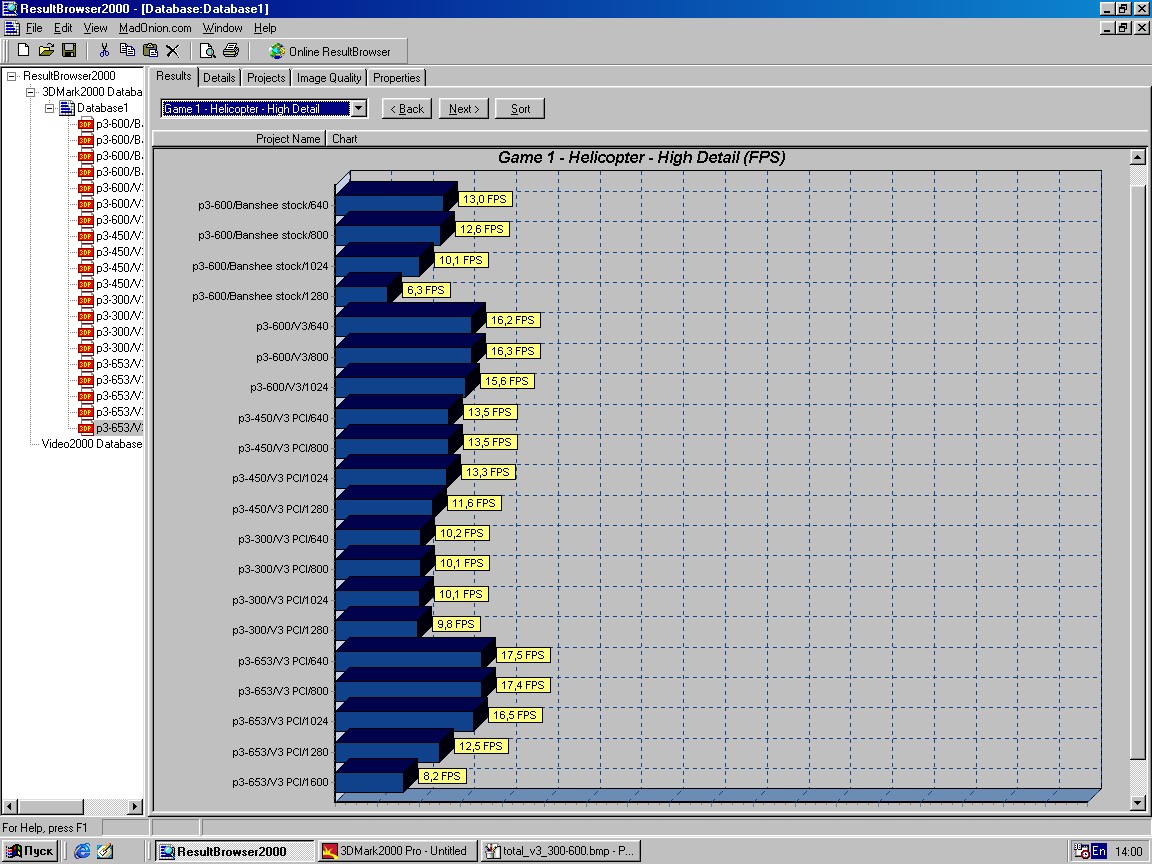Click the Copy toolbar icon
Screen dimensions: 1152x864
127,51
